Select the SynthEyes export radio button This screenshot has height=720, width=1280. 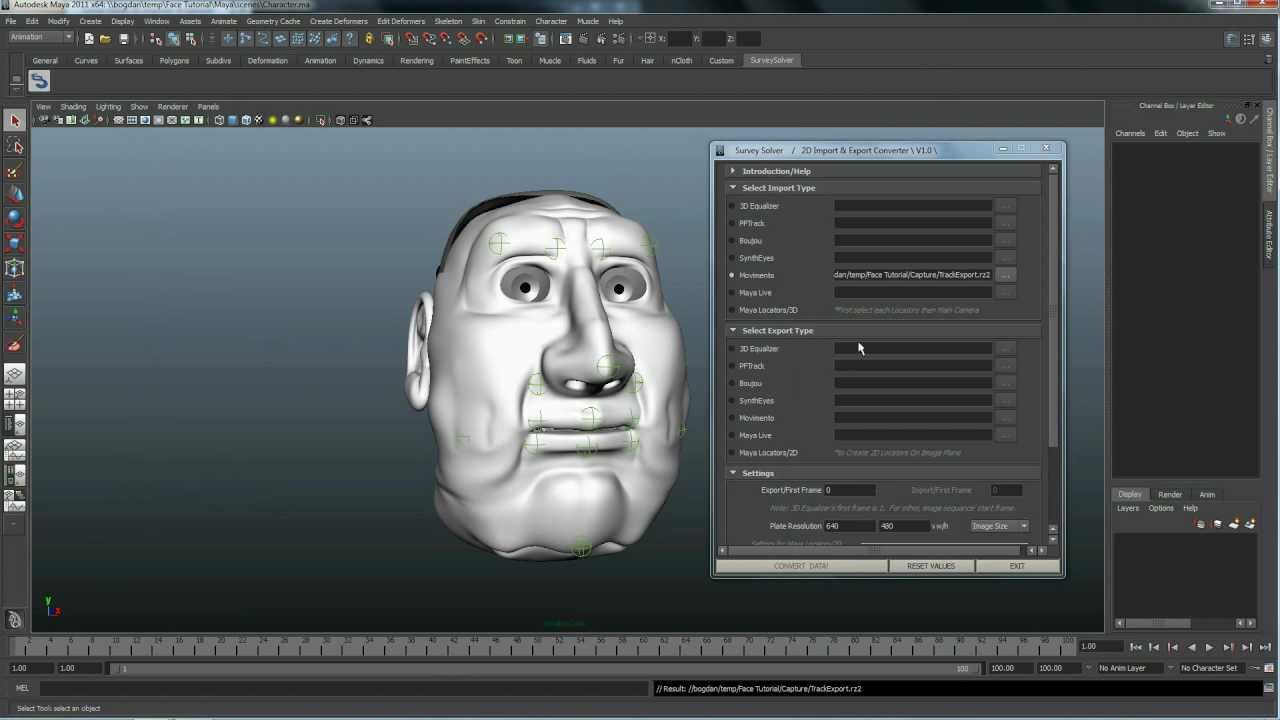coord(732,401)
